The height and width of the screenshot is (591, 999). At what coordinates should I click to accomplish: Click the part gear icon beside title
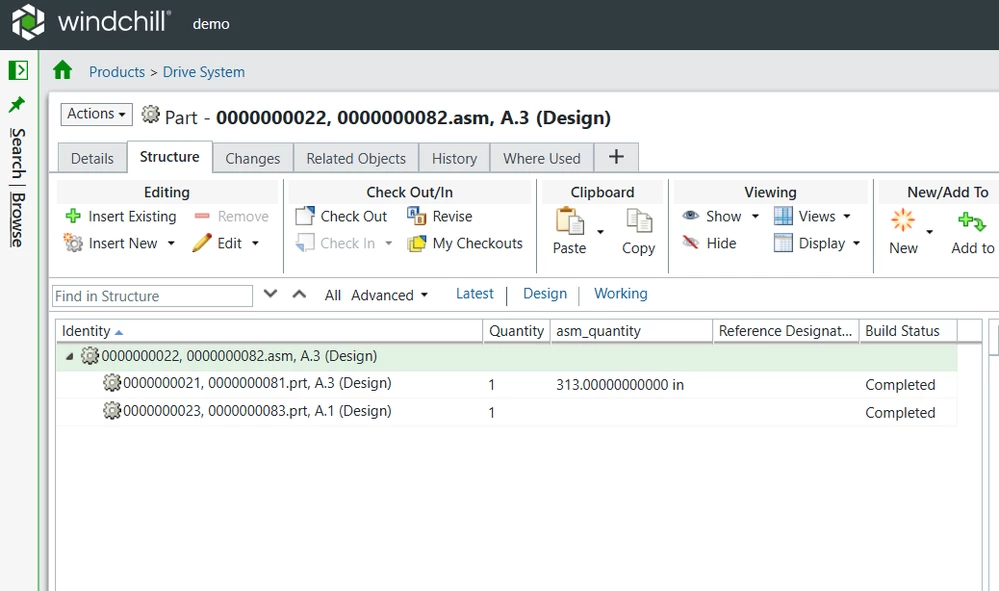pyautogui.click(x=150, y=115)
